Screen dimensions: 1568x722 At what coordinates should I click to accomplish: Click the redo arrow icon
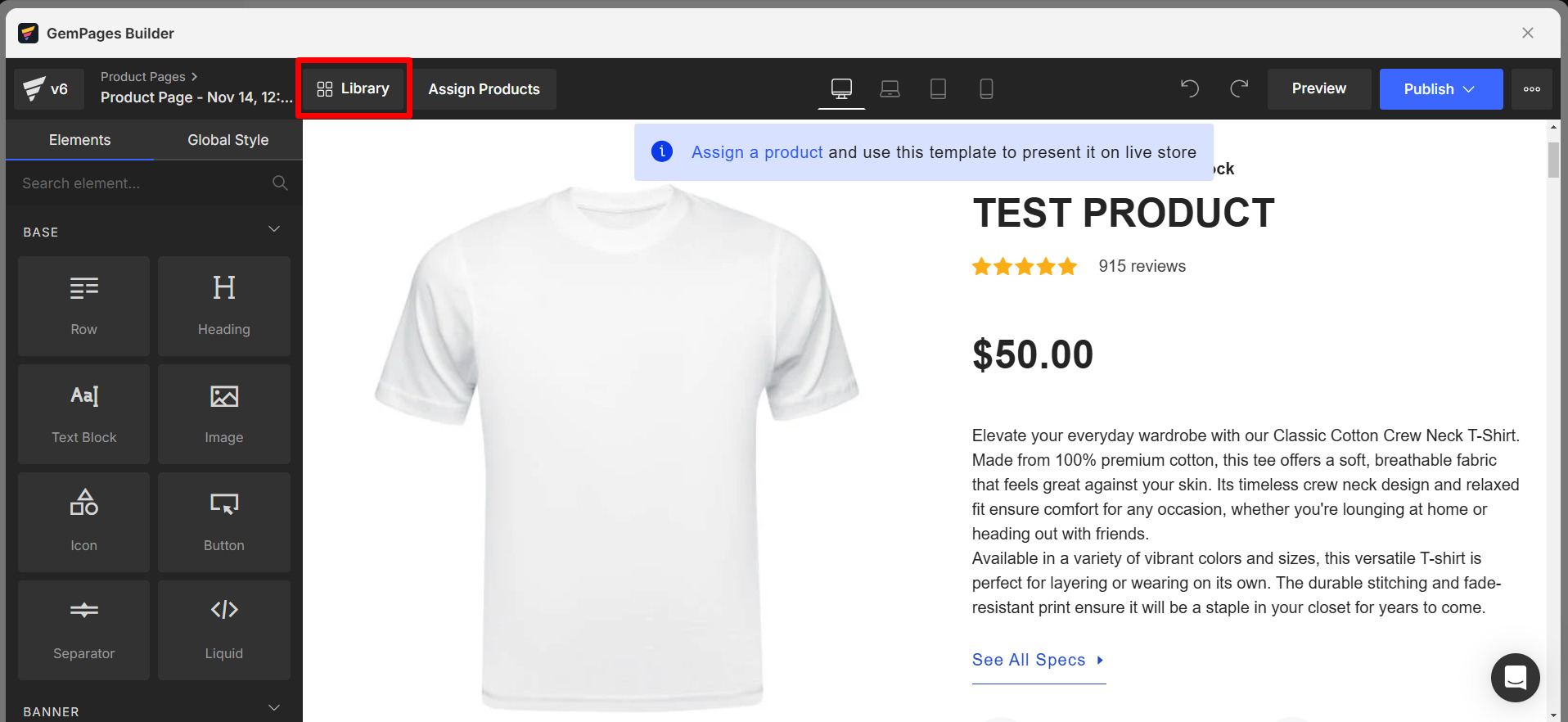[x=1239, y=88]
